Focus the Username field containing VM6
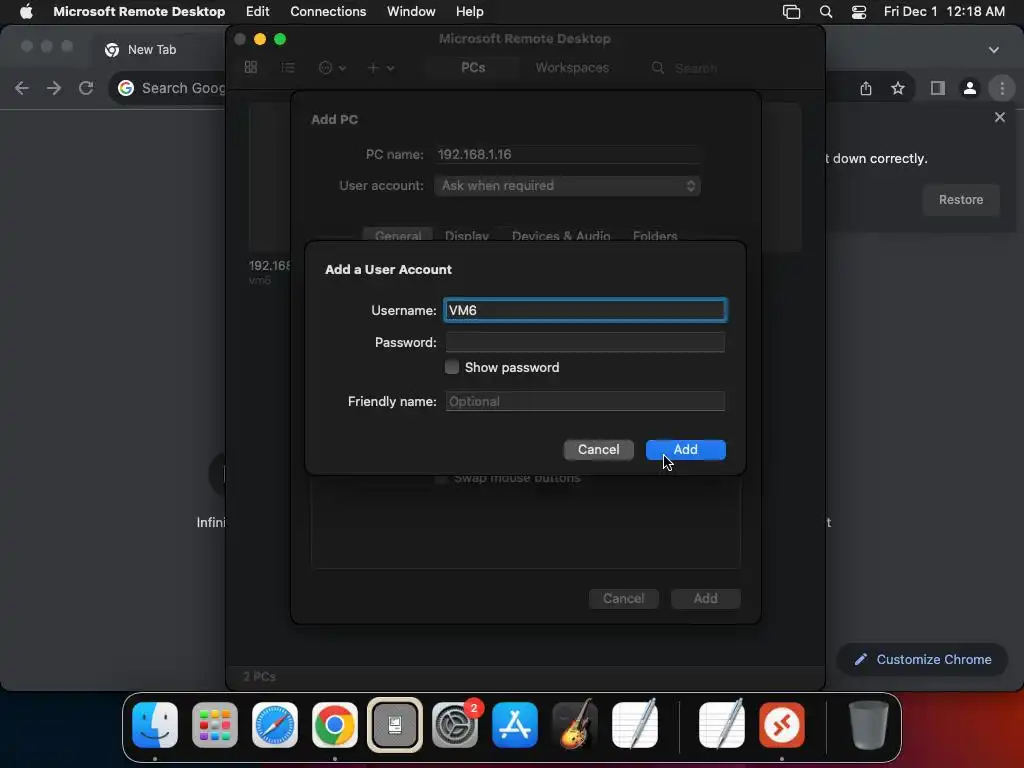This screenshot has width=1024, height=768. 585,310
